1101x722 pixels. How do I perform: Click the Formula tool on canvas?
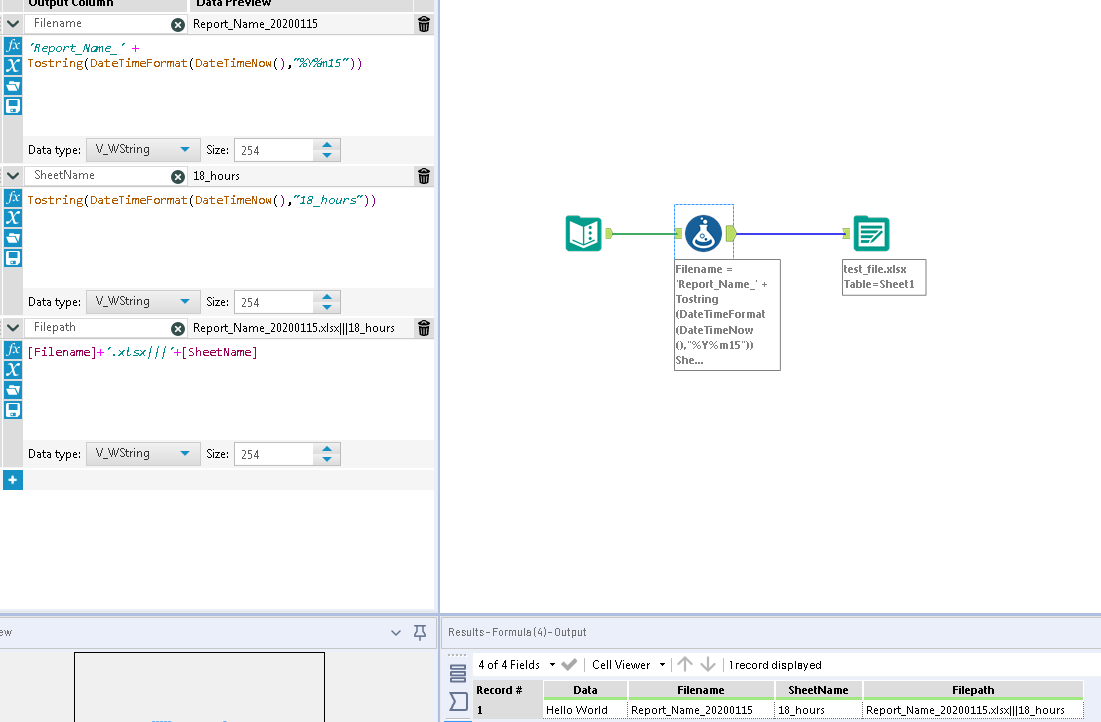(x=704, y=234)
